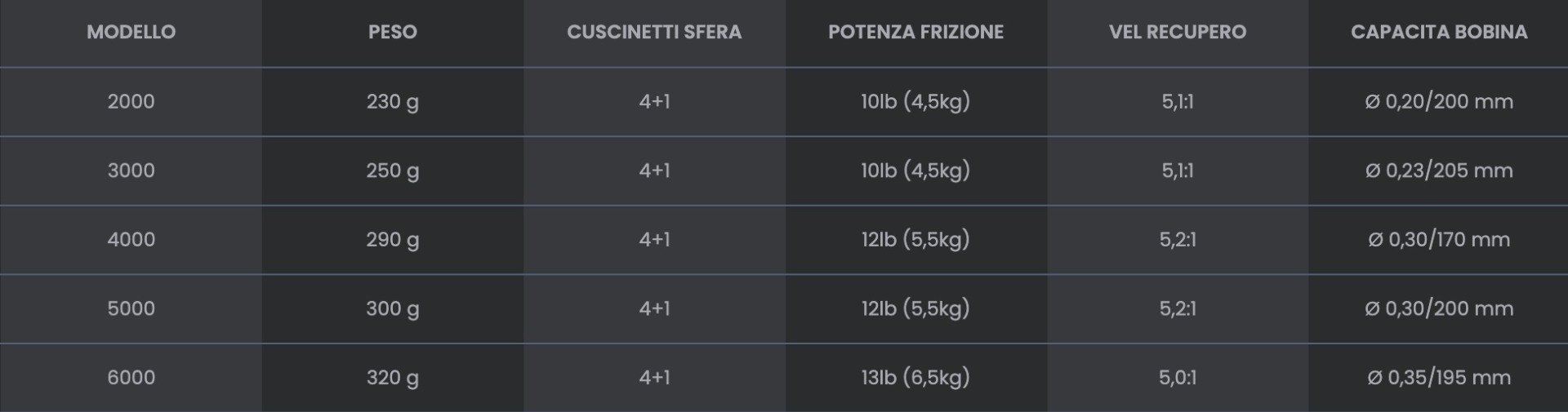Select the CUSCINETTI SFERA header
The image size is (1568, 412).
pyautogui.click(x=654, y=32)
